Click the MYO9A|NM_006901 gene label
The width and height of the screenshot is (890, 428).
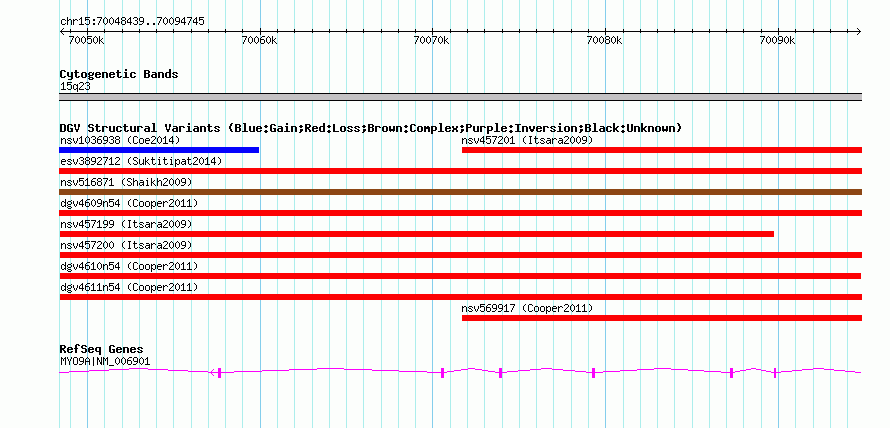coord(105,361)
